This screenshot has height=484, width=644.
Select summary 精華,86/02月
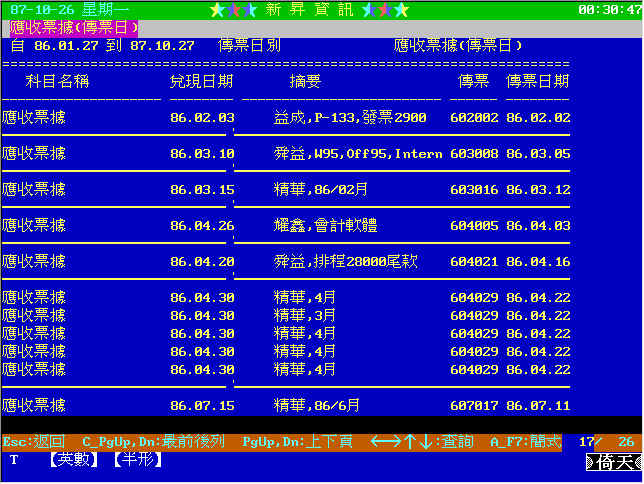tap(320, 189)
